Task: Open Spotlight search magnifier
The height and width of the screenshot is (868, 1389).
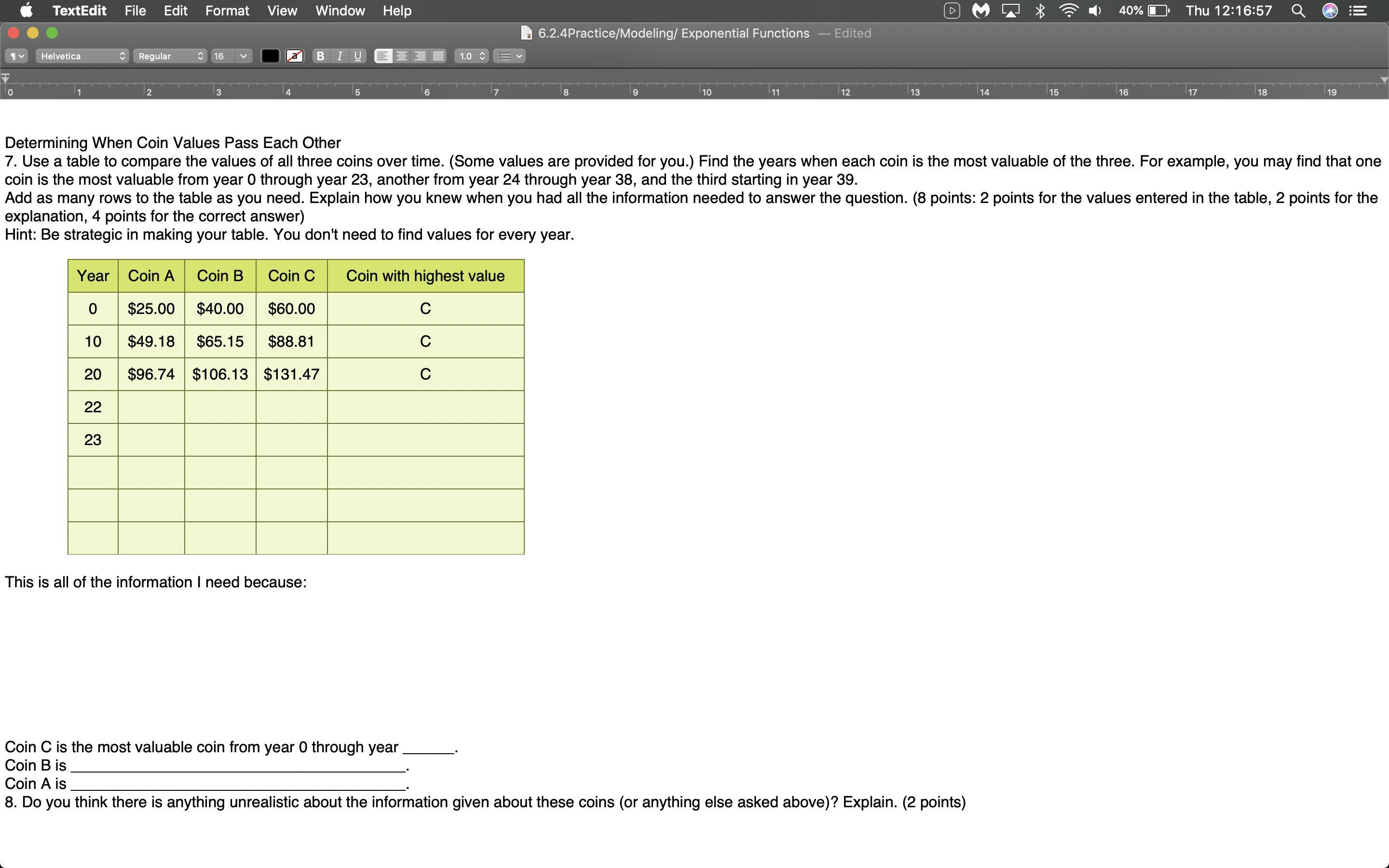Action: pyautogui.click(x=1298, y=10)
